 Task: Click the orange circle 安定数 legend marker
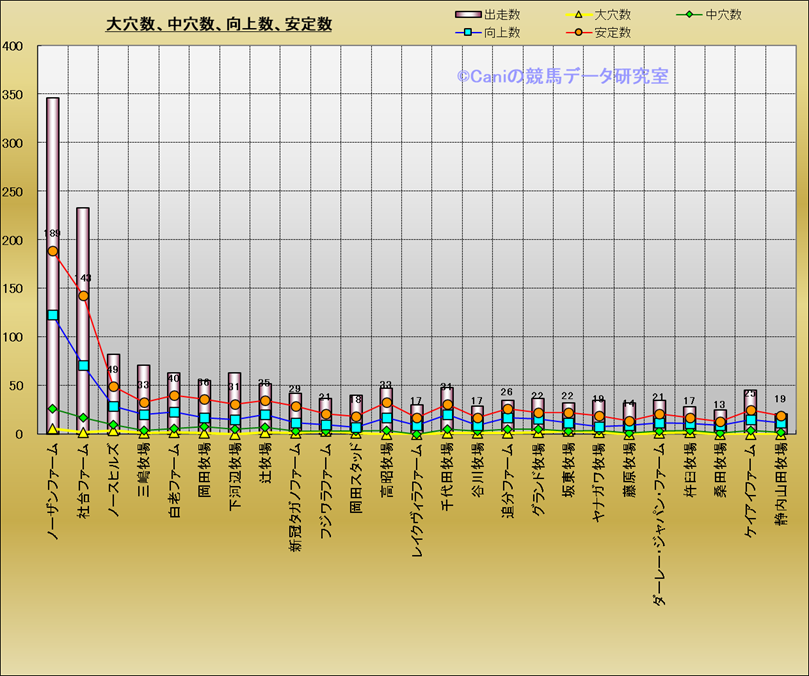pos(577,32)
